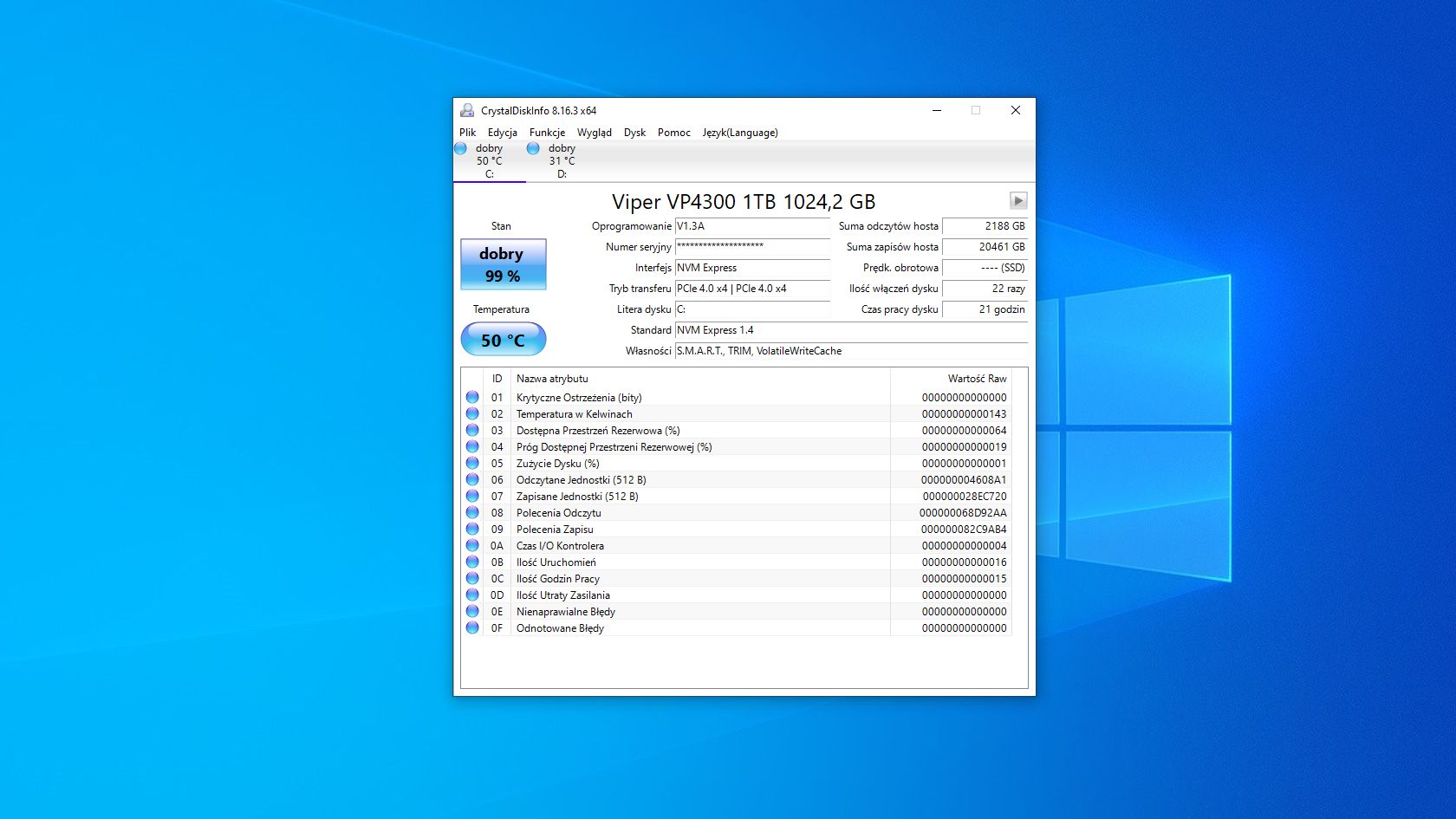
Task: Click the next disk arrow button
Action: pyautogui.click(x=1018, y=200)
